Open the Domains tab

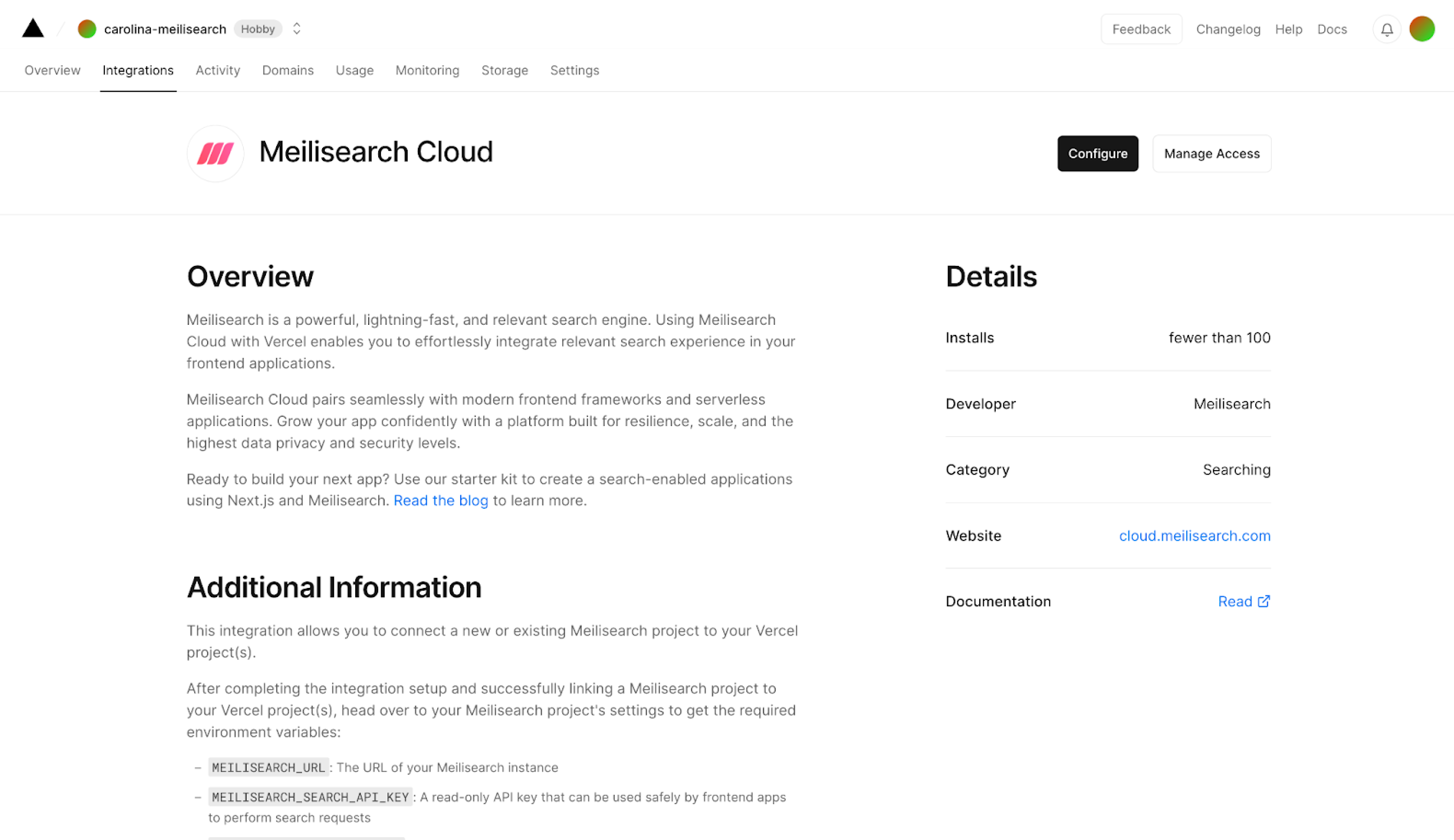click(x=288, y=70)
